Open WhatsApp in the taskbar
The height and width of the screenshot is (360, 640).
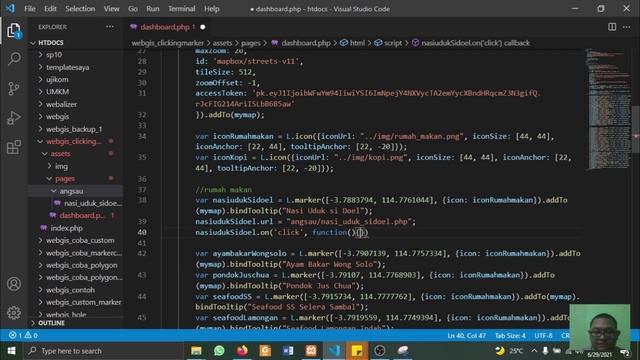point(219,351)
